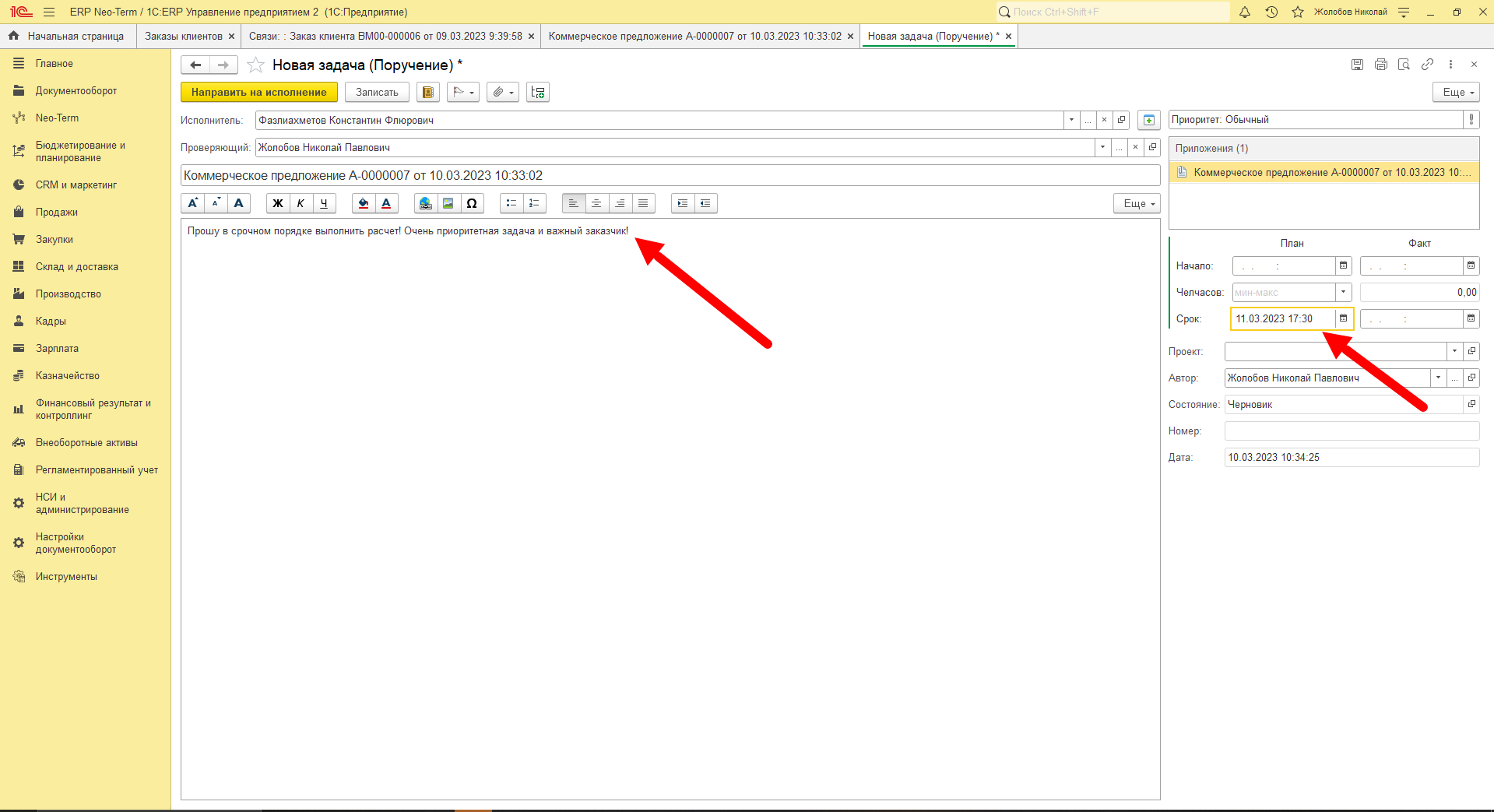Expand the Исполнитель dropdown list
Image resolution: width=1494 pixels, height=812 pixels.
pyautogui.click(x=1071, y=120)
